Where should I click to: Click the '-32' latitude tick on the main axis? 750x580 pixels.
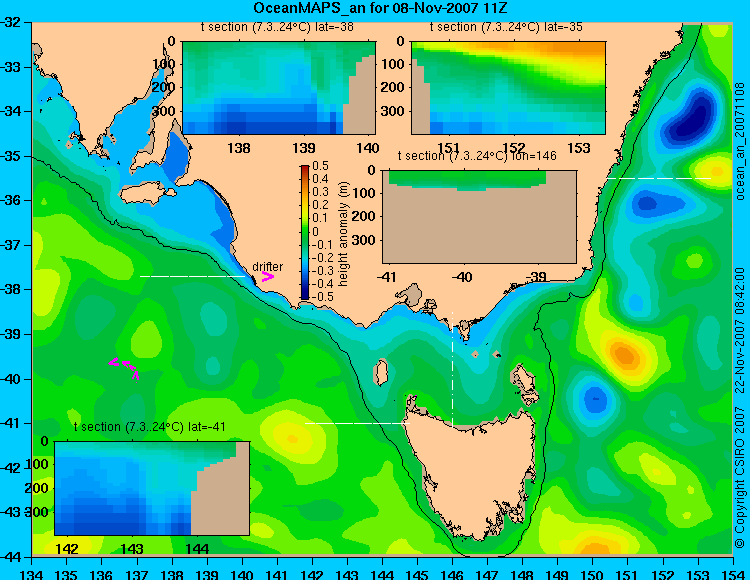point(11,22)
